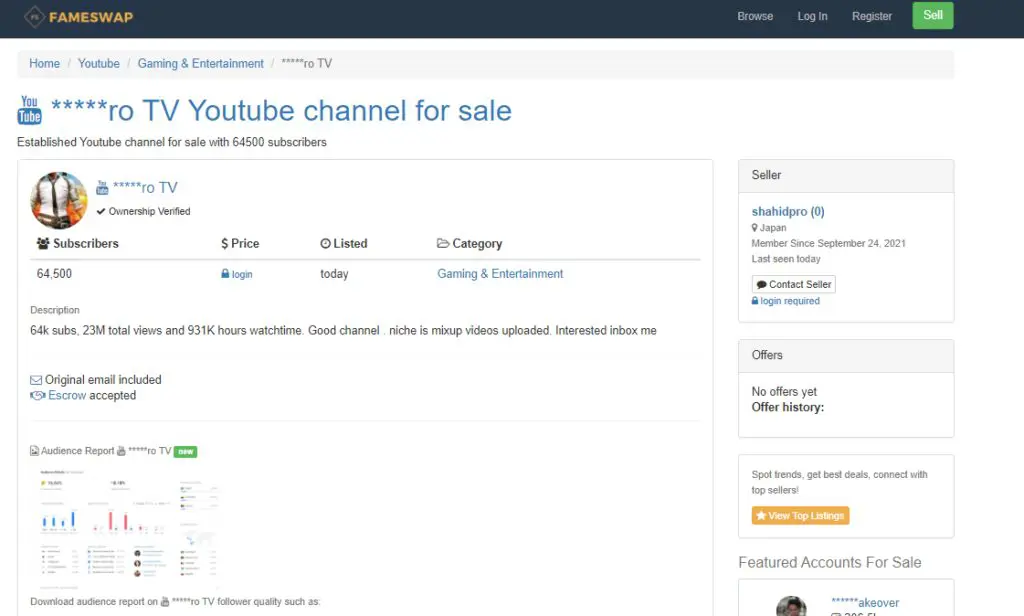Click the Ownership Verified checkmark
The height and width of the screenshot is (616, 1024).
(x=99, y=211)
